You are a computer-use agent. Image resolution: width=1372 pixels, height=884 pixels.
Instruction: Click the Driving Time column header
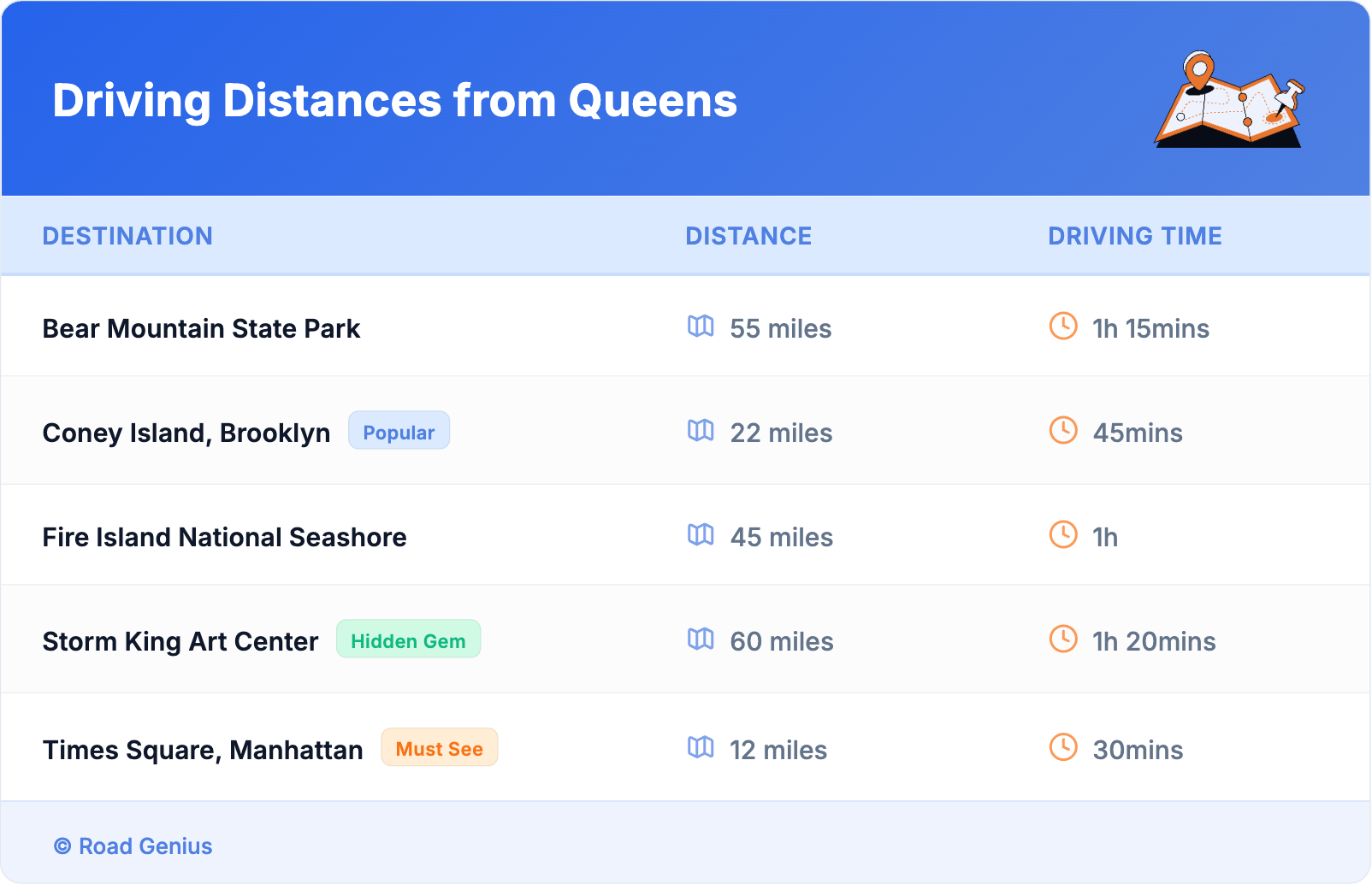(1135, 236)
